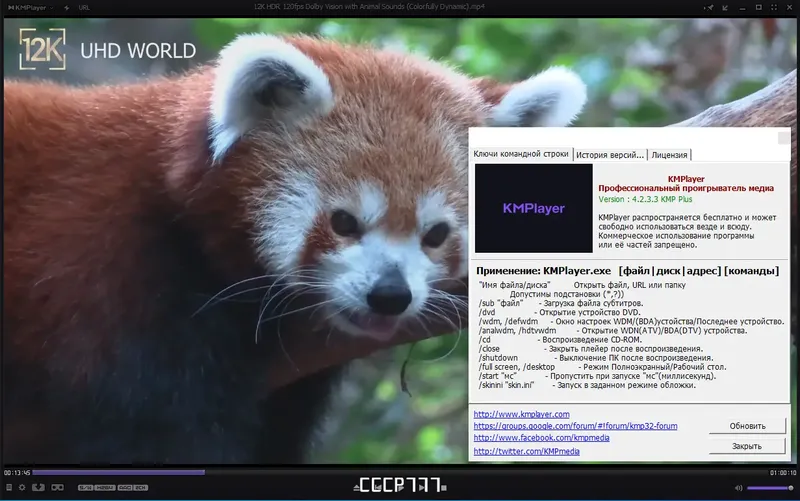The height and width of the screenshot is (501, 800).
Task: Click the 'Обновить' button
Action: pyautogui.click(x=747, y=426)
